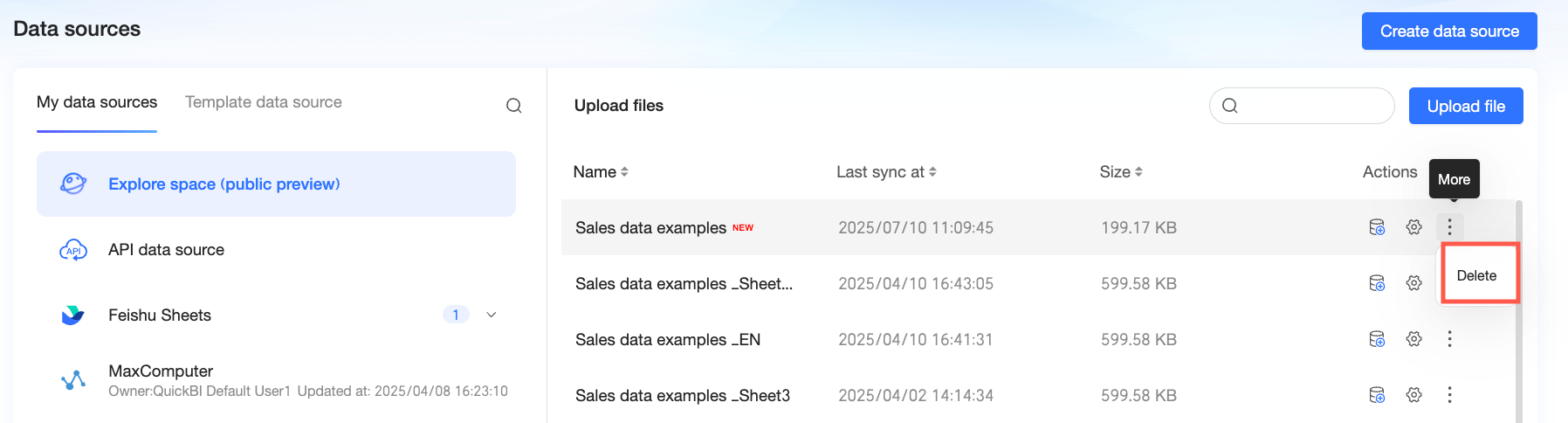The image size is (1568, 423).
Task: Click the More icon for Sales data examples
Action: (x=1450, y=227)
